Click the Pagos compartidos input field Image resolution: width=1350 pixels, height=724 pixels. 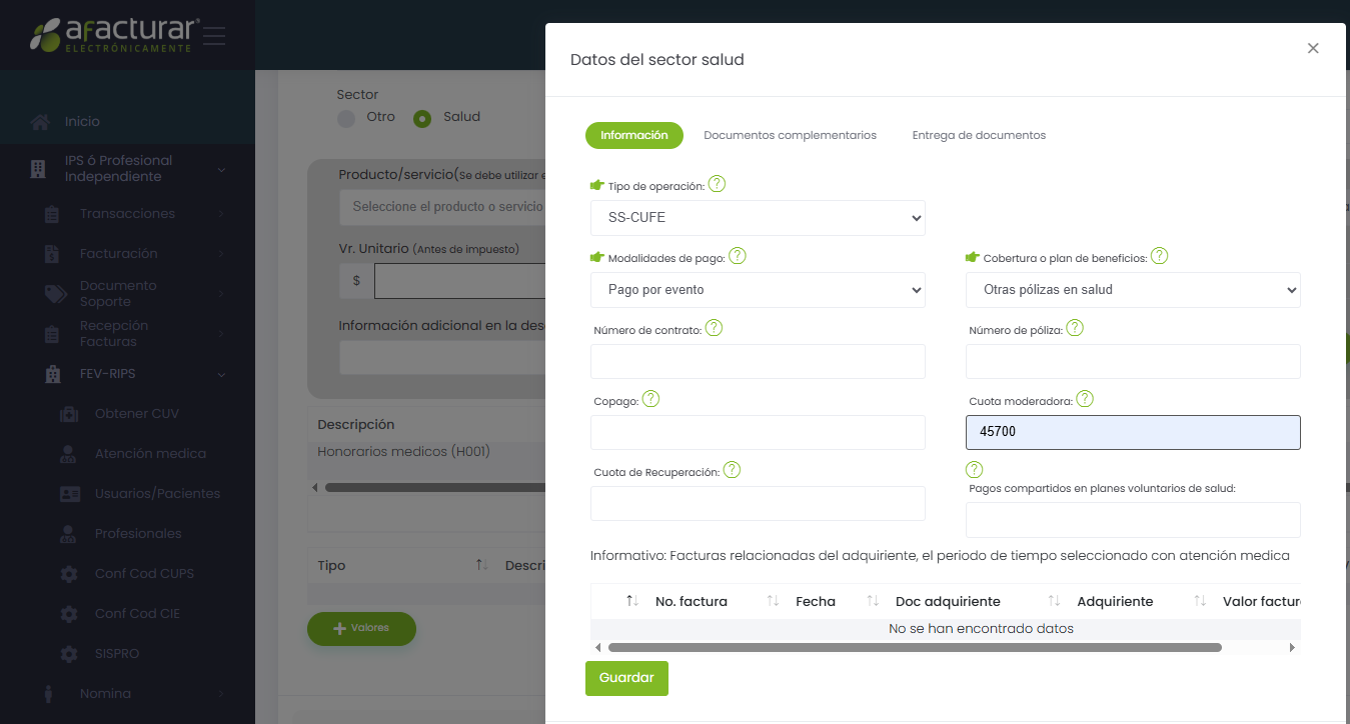pyautogui.click(x=1133, y=520)
